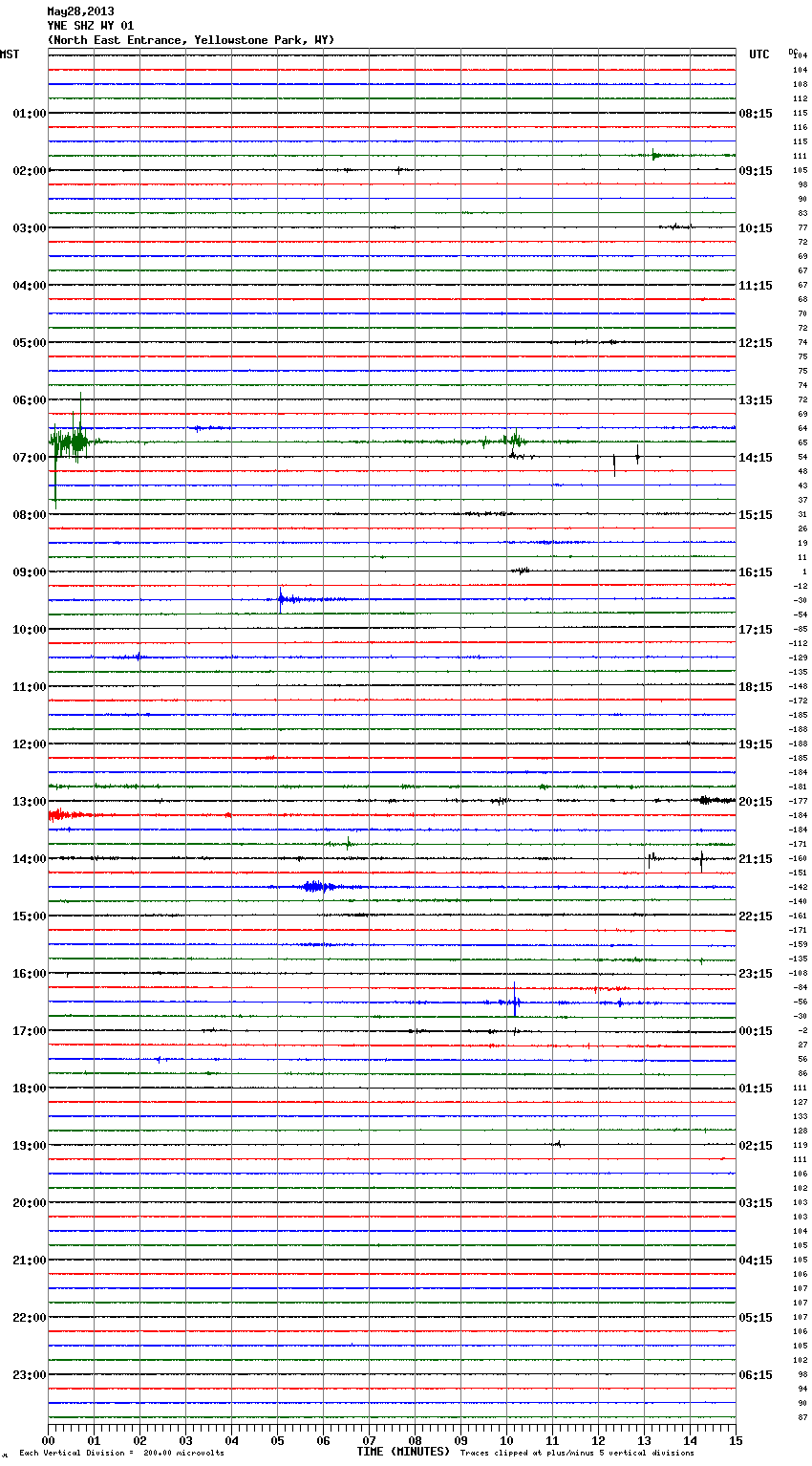Click the 18:15 UTC time label
This screenshot has height=1466, width=812.
[x=756, y=687]
